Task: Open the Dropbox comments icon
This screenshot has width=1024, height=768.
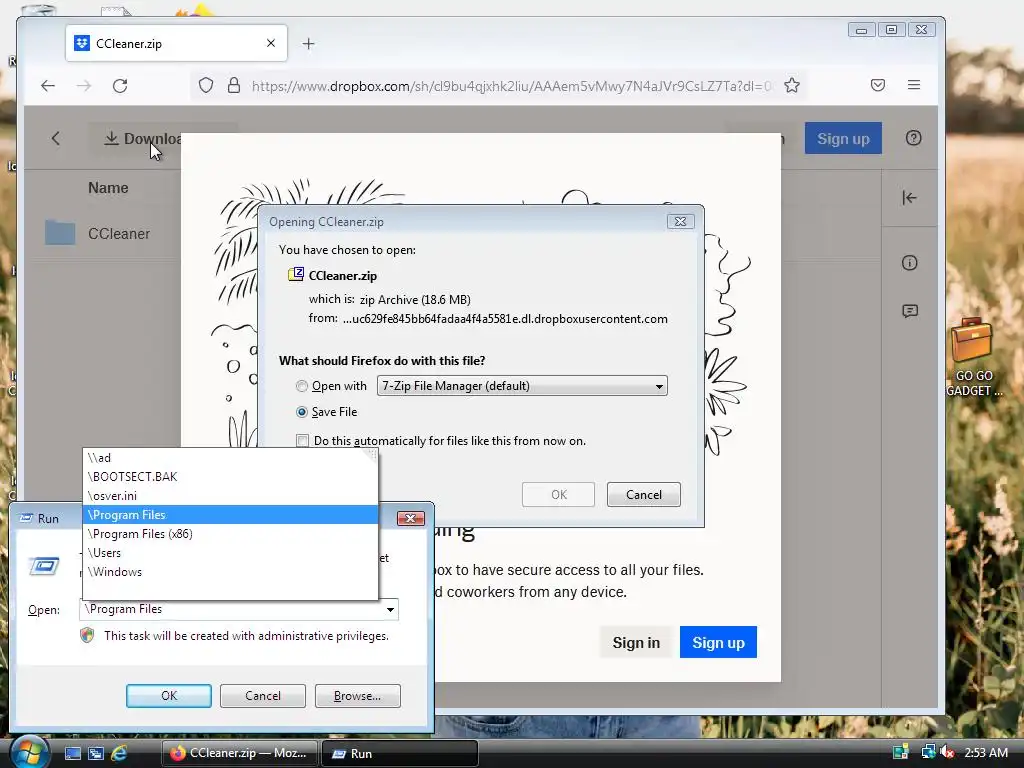Action: tap(909, 311)
